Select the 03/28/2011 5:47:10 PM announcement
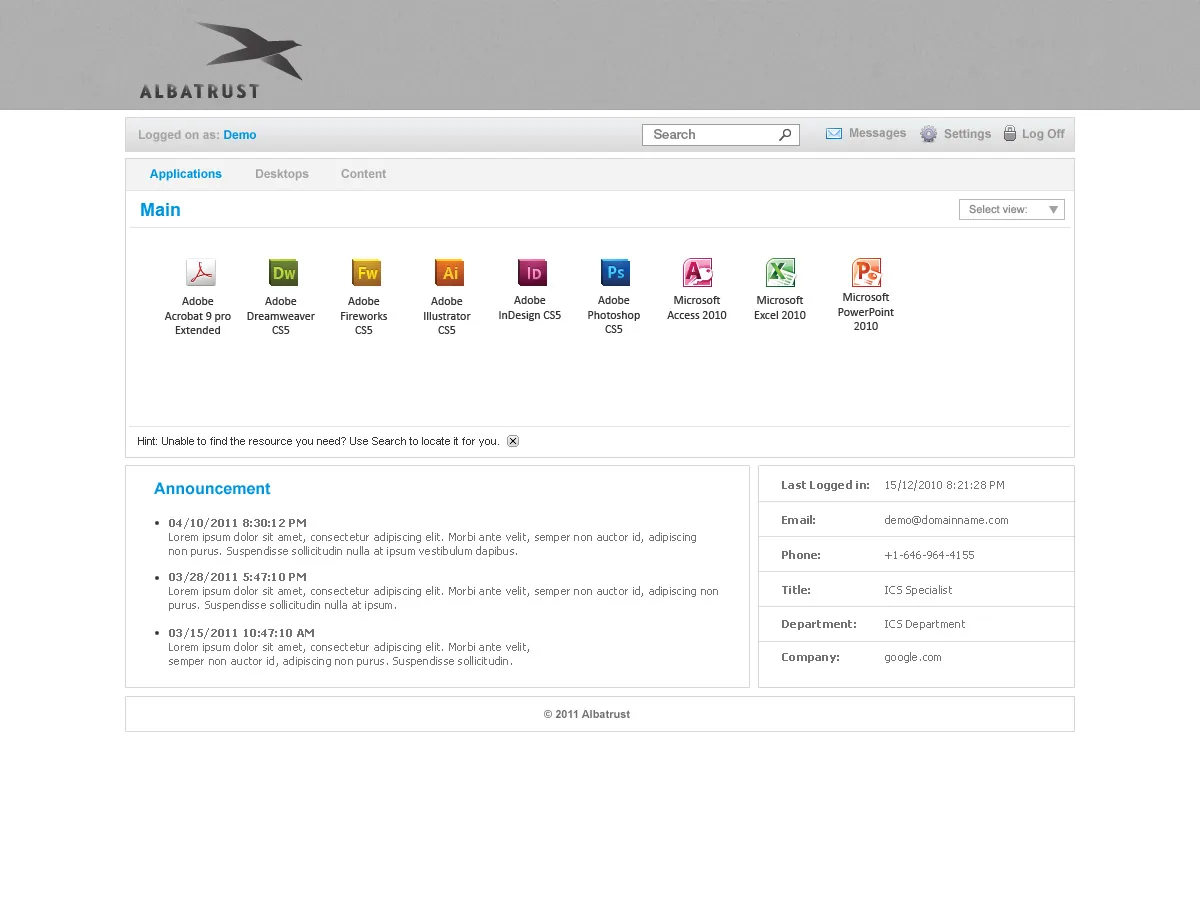The width and height of the screenshot is (1200, 900). click(237, 577)
